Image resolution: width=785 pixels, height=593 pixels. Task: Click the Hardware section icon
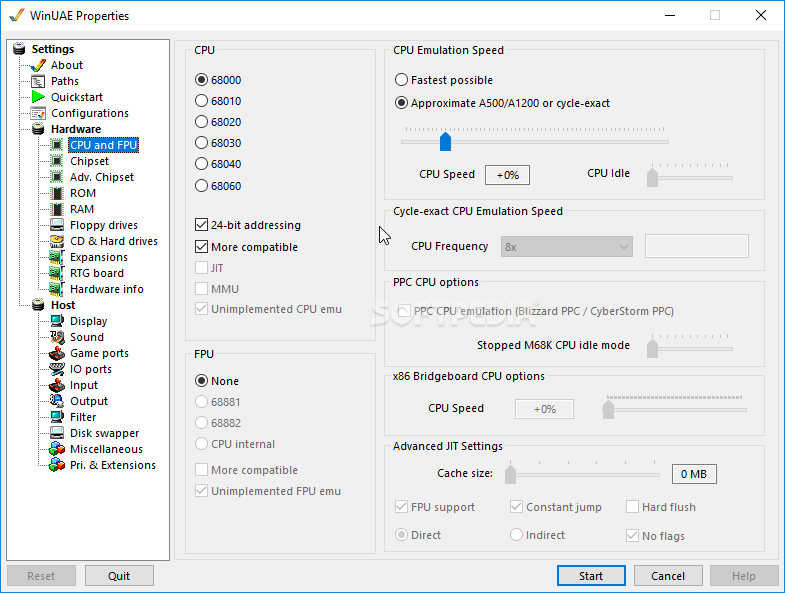click(38, 129)
